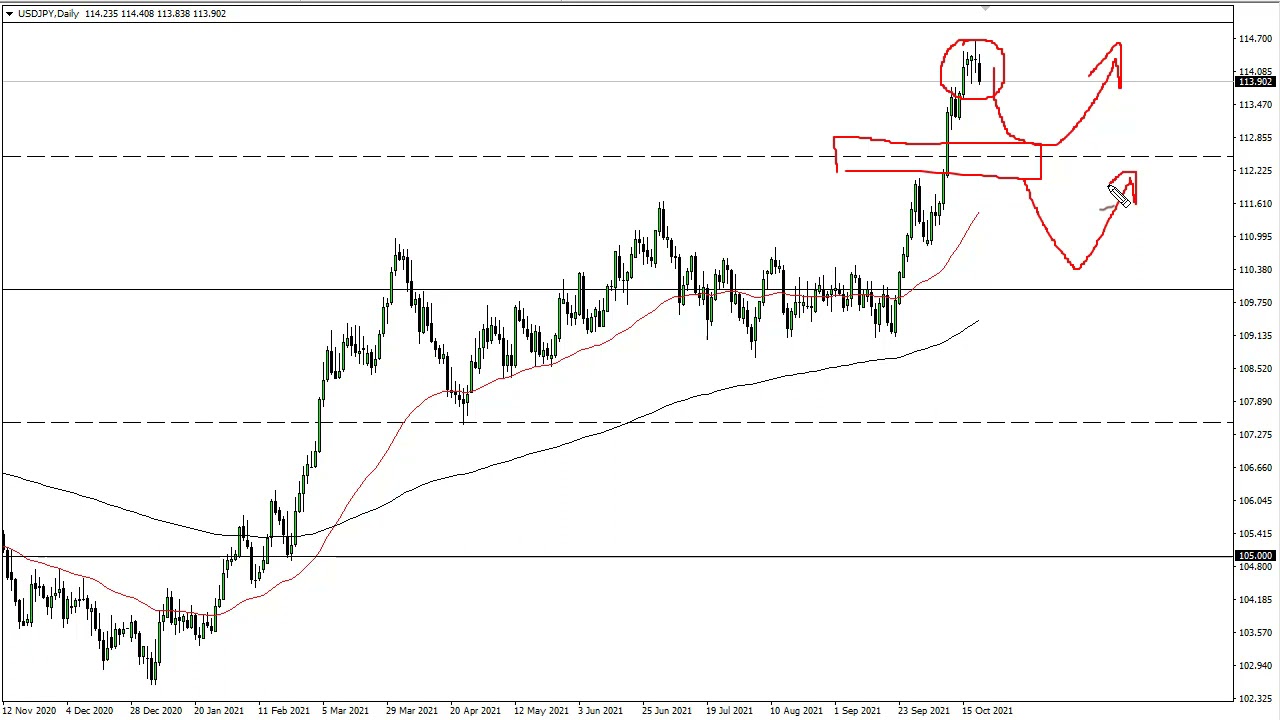
Task: Click the 103.570 price axis label
Action: [1255, 633]
